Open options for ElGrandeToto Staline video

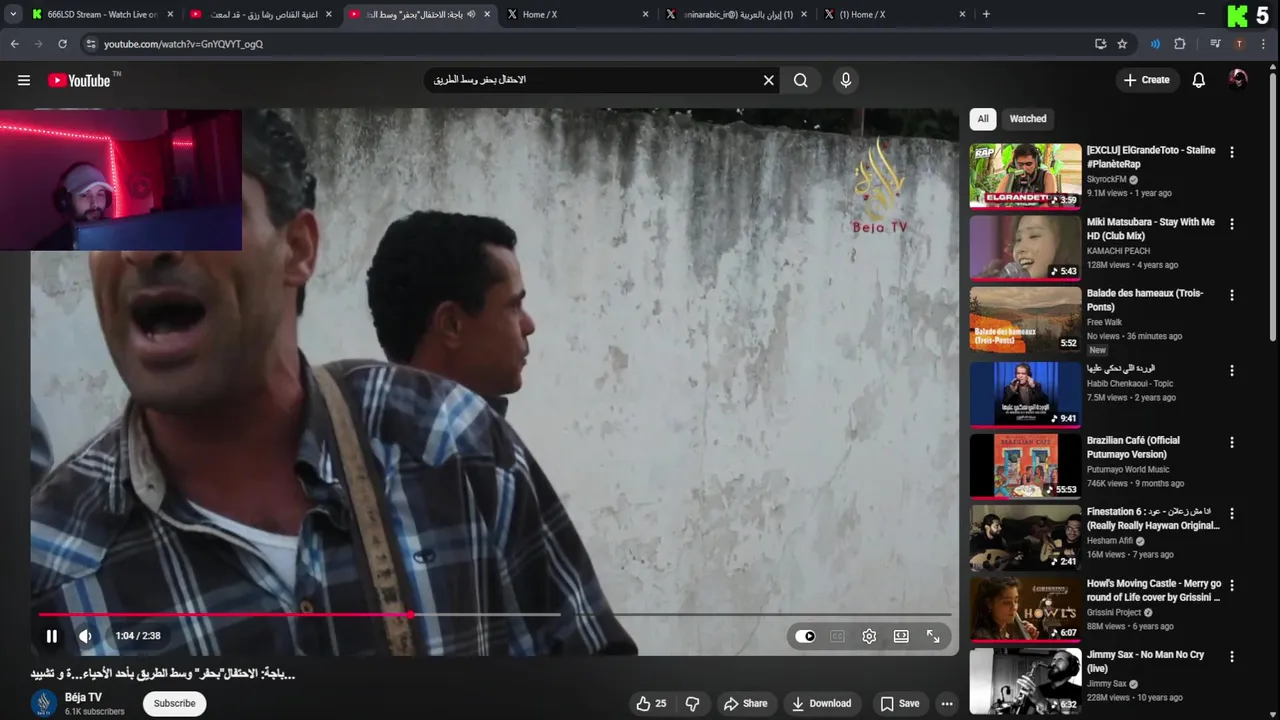click(1232, 152)
